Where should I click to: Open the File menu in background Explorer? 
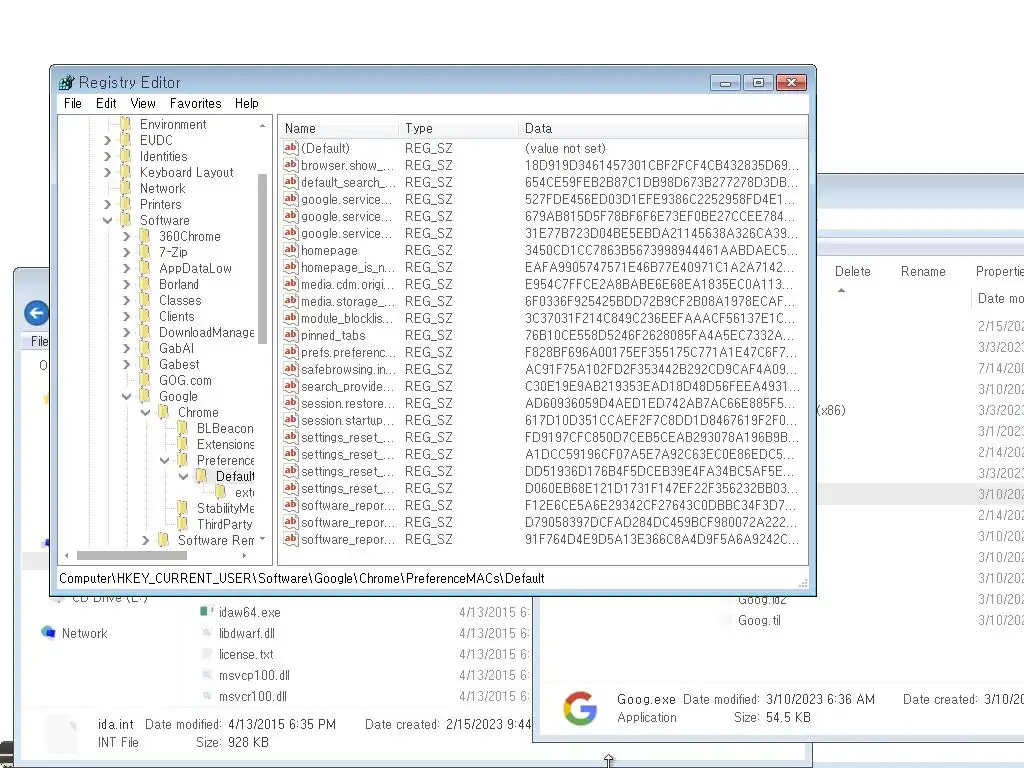(x=39, y=341)
